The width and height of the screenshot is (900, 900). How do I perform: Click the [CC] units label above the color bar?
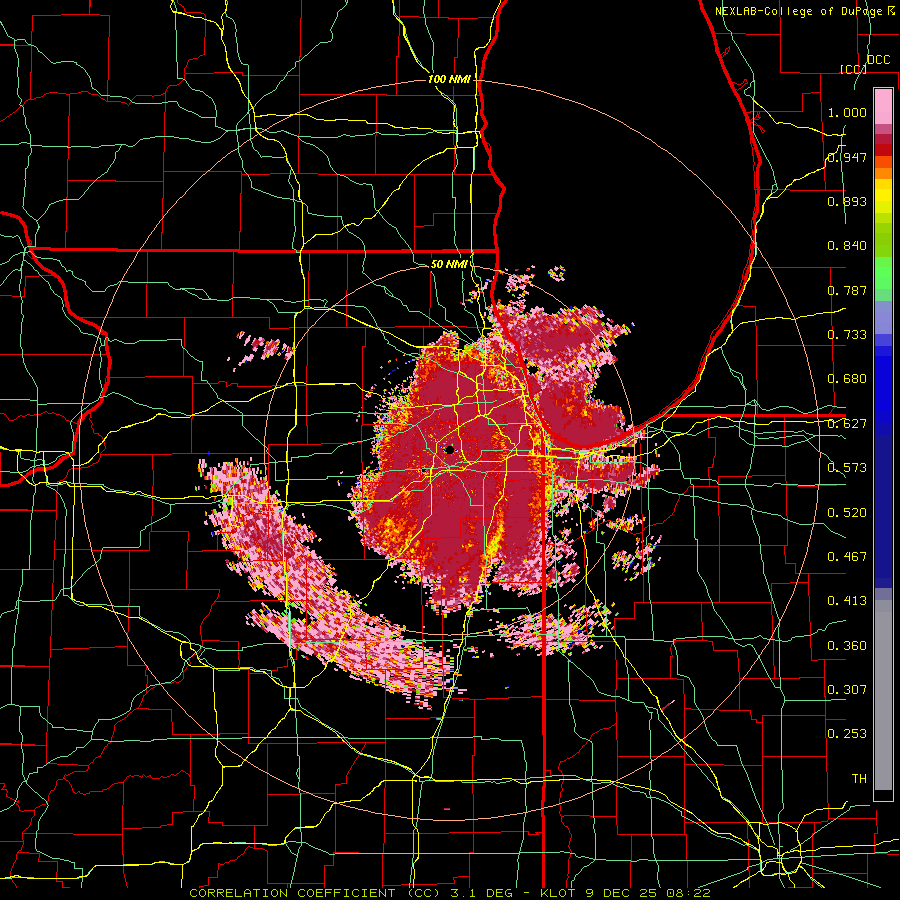click(854, 69)
